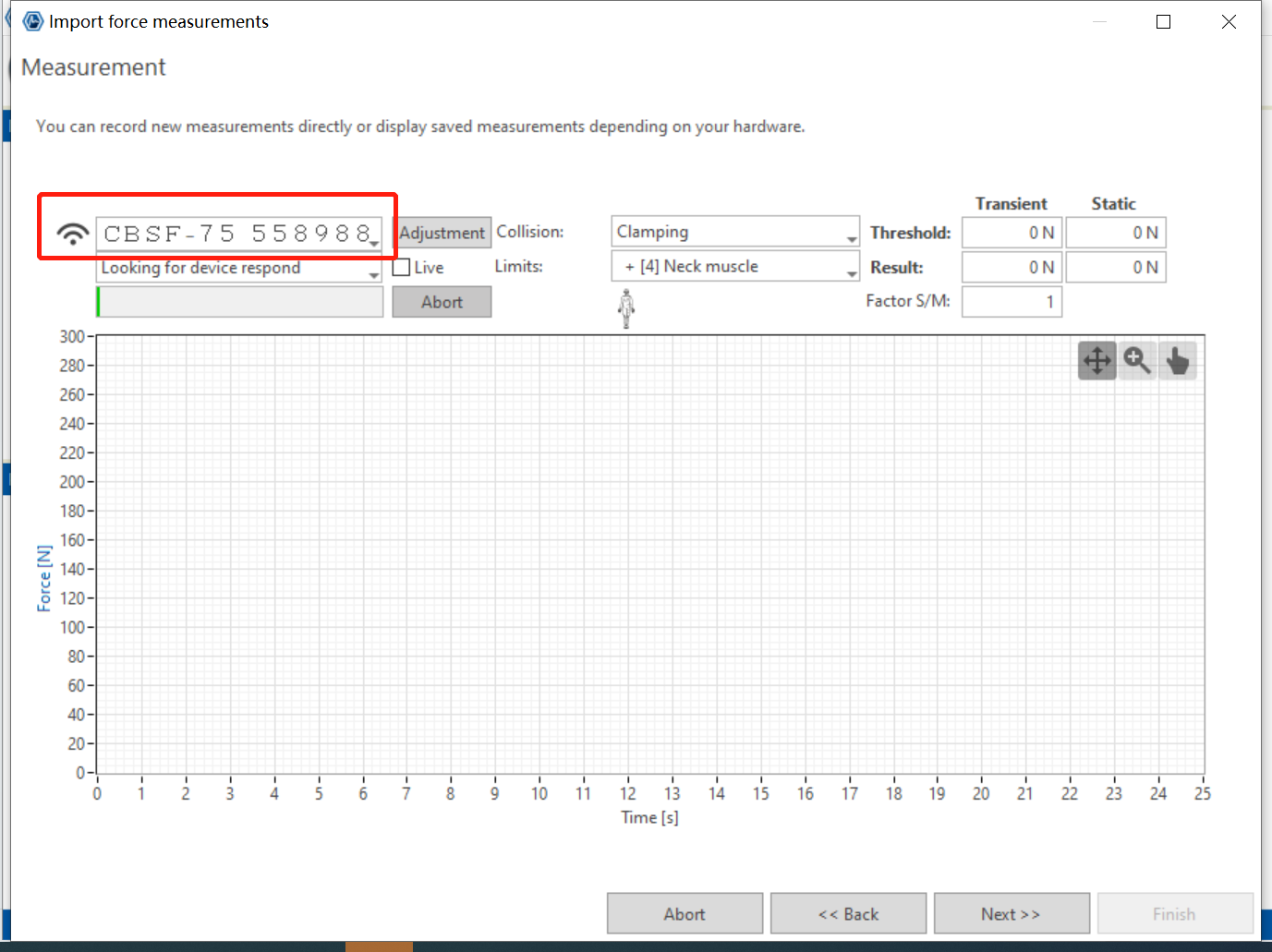Click the bottom Abort wizard button
This screenshot has height=952, width=1272.
(684, 913)
